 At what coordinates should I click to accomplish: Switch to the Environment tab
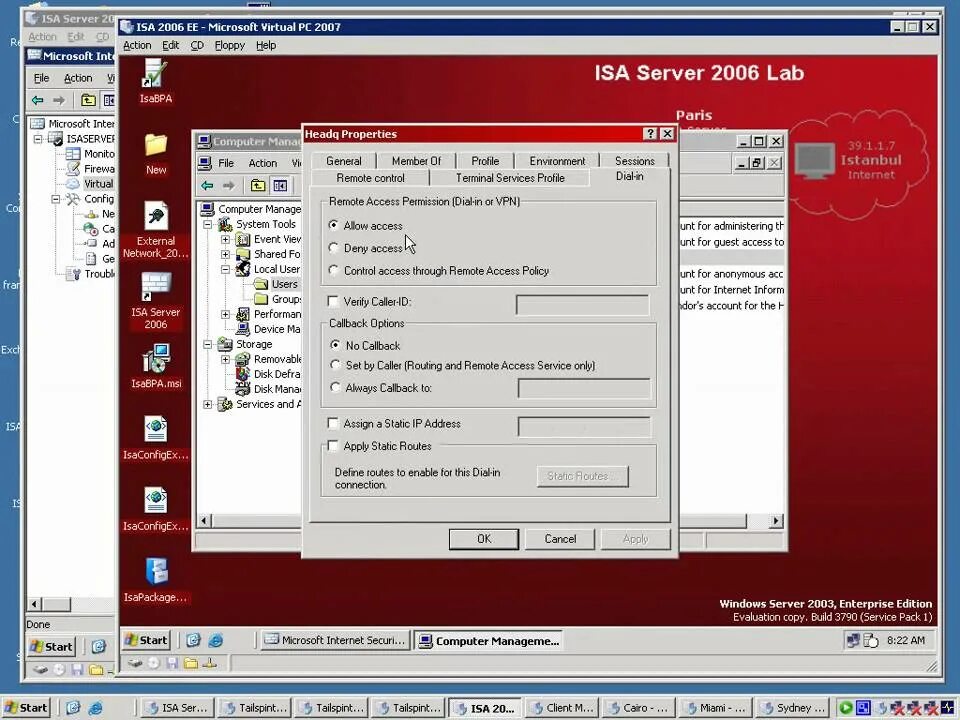pos(557,161)
